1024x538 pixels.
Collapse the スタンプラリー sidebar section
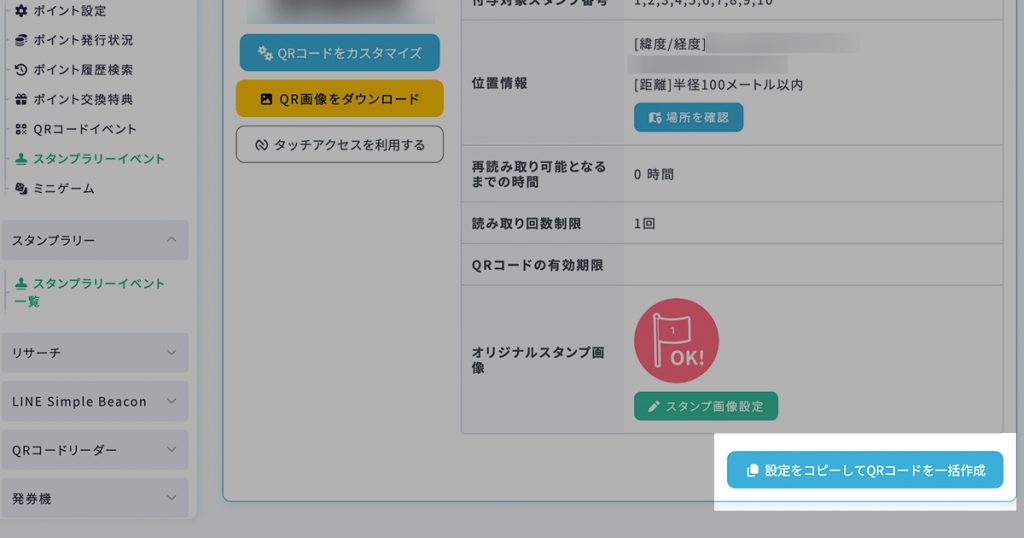[171, 240]
